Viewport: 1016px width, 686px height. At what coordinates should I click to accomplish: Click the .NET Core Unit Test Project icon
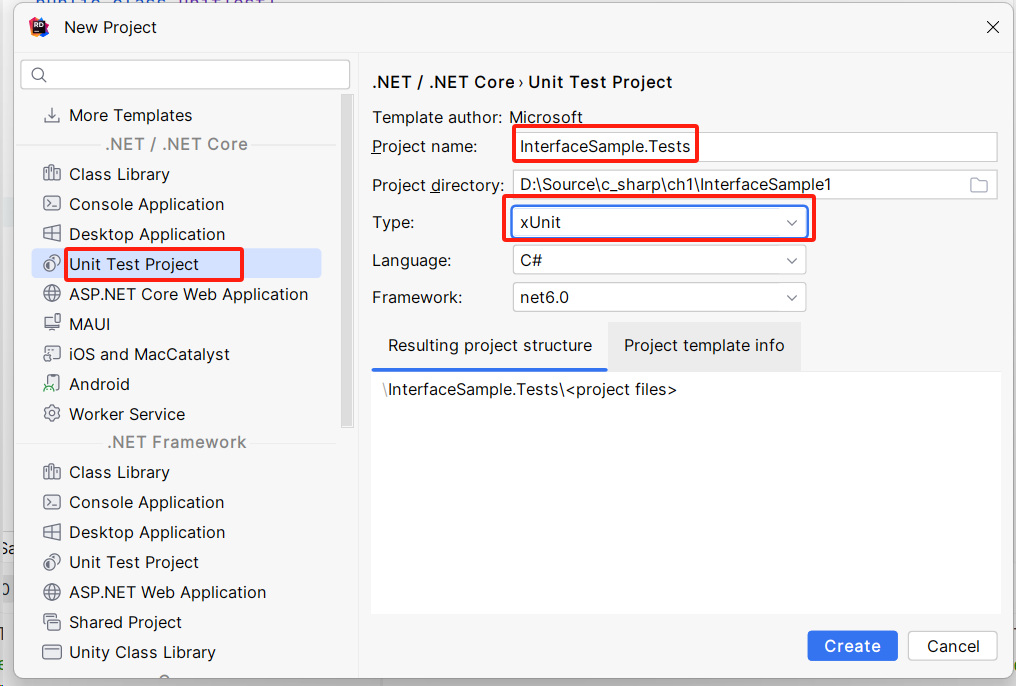(52, 264)
